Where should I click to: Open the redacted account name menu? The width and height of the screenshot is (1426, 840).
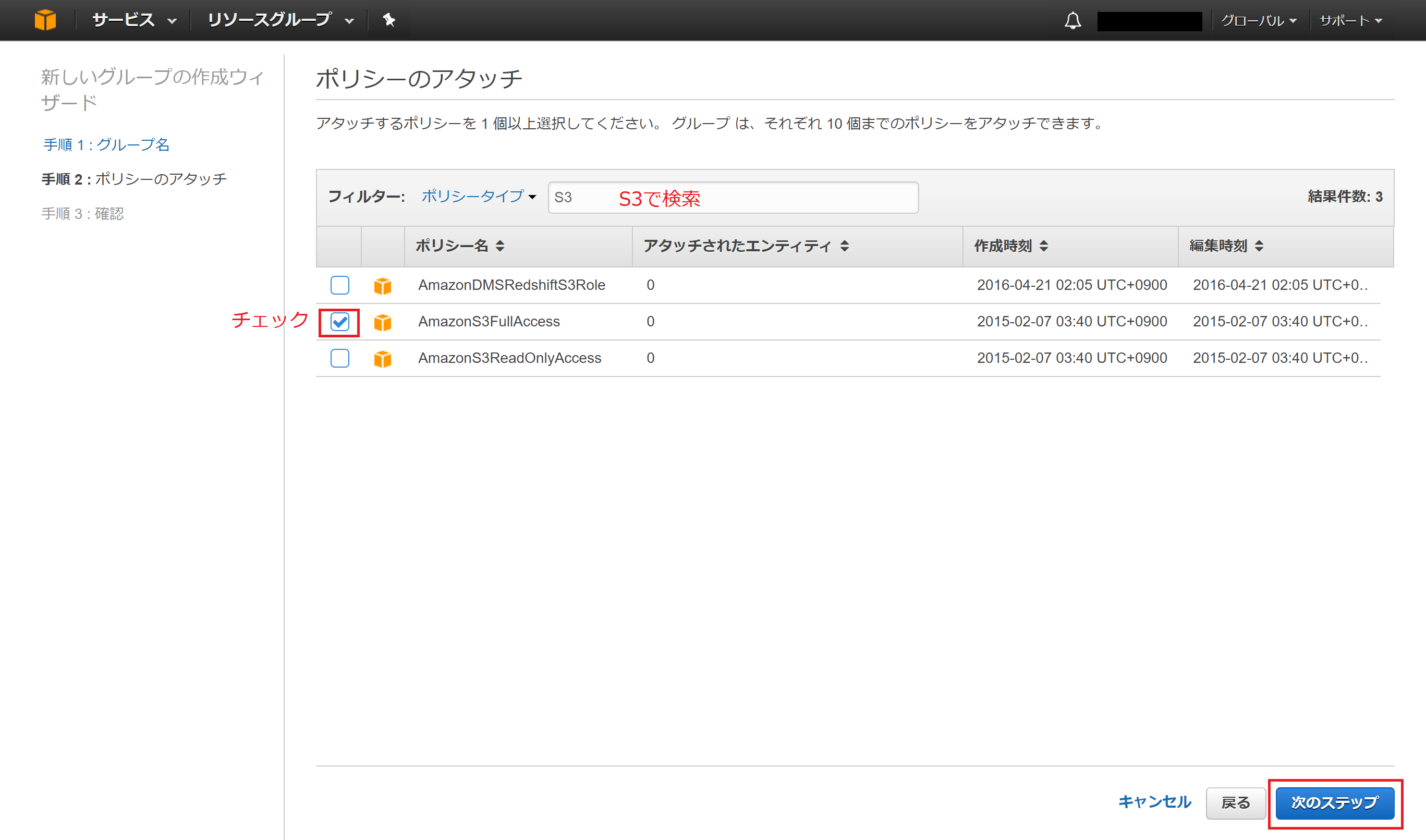coord(1149,21)
